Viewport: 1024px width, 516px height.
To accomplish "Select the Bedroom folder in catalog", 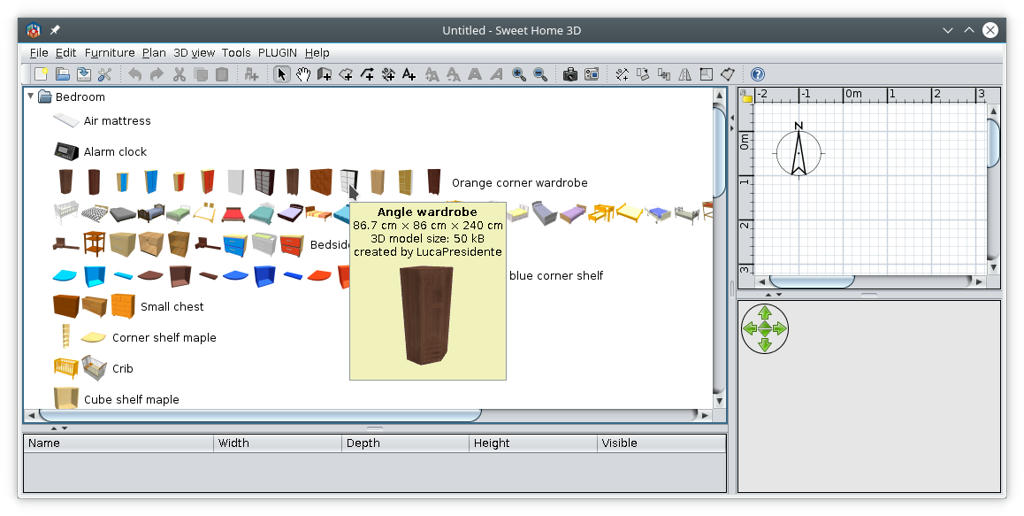I will [71, 97].
